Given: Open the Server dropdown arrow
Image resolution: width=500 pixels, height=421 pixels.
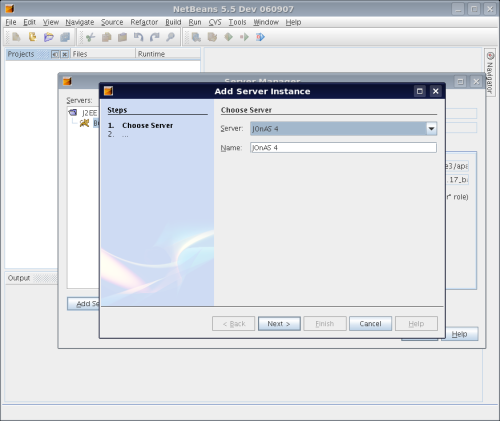Looking at the screenshot, I should [x=431, y=129].
